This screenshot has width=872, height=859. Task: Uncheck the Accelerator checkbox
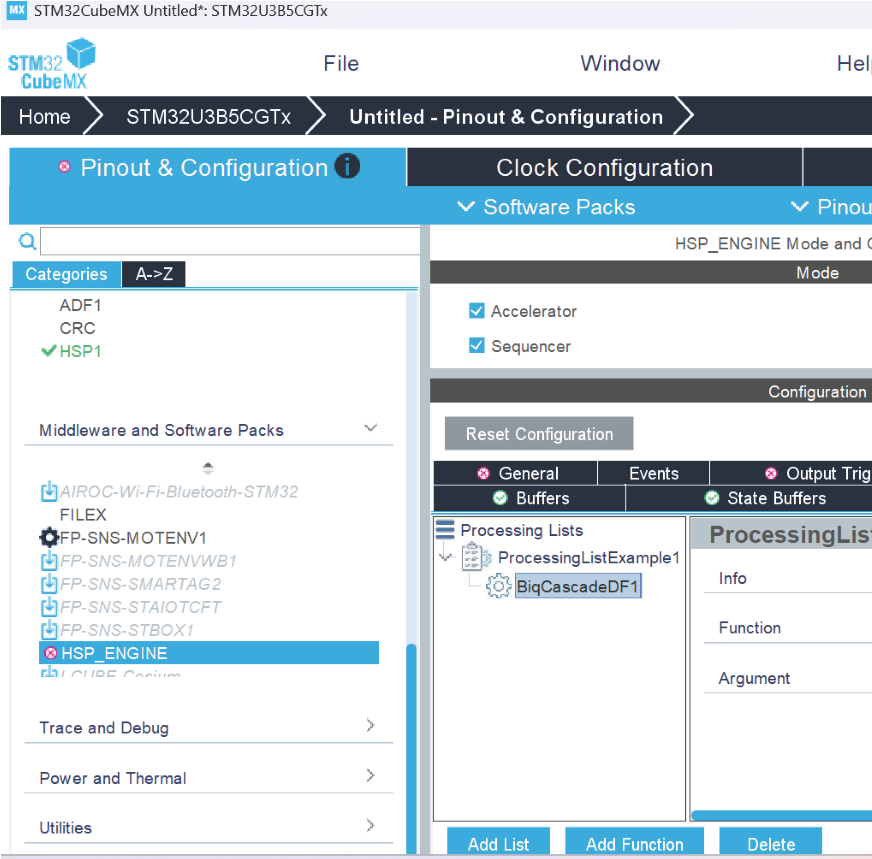click(477, 310)
